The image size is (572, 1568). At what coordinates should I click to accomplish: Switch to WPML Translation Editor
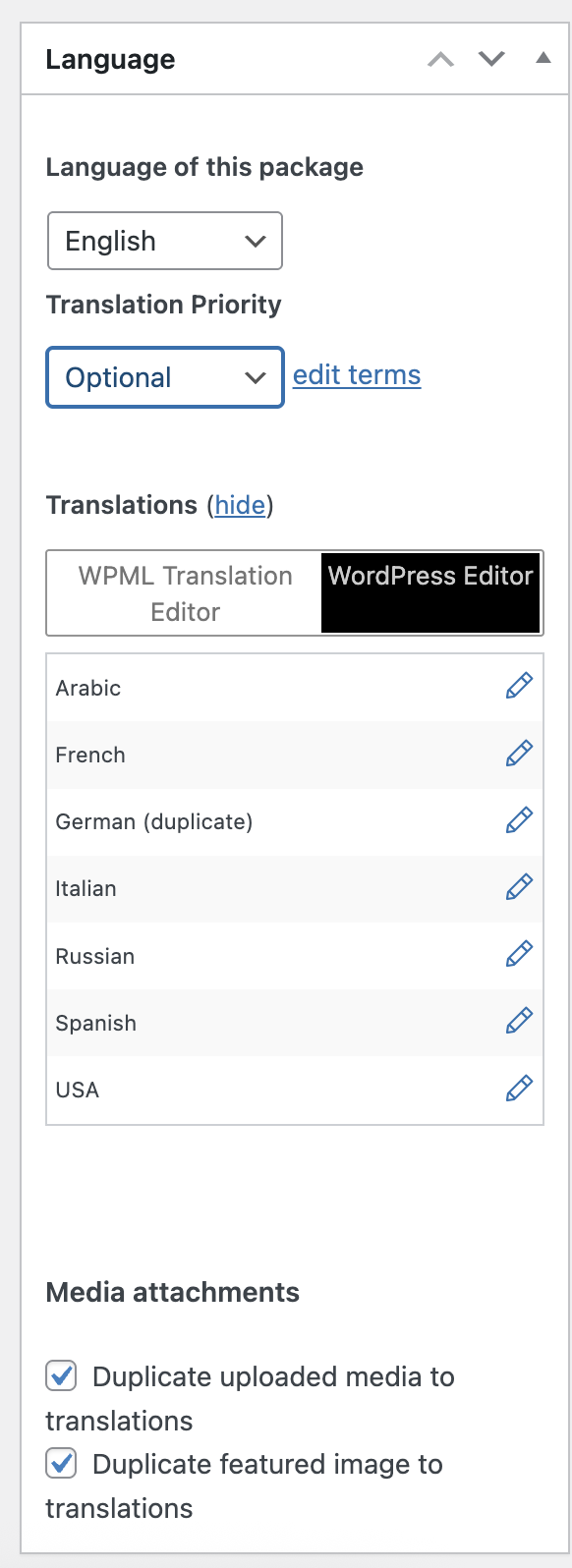tap(185, 593)
